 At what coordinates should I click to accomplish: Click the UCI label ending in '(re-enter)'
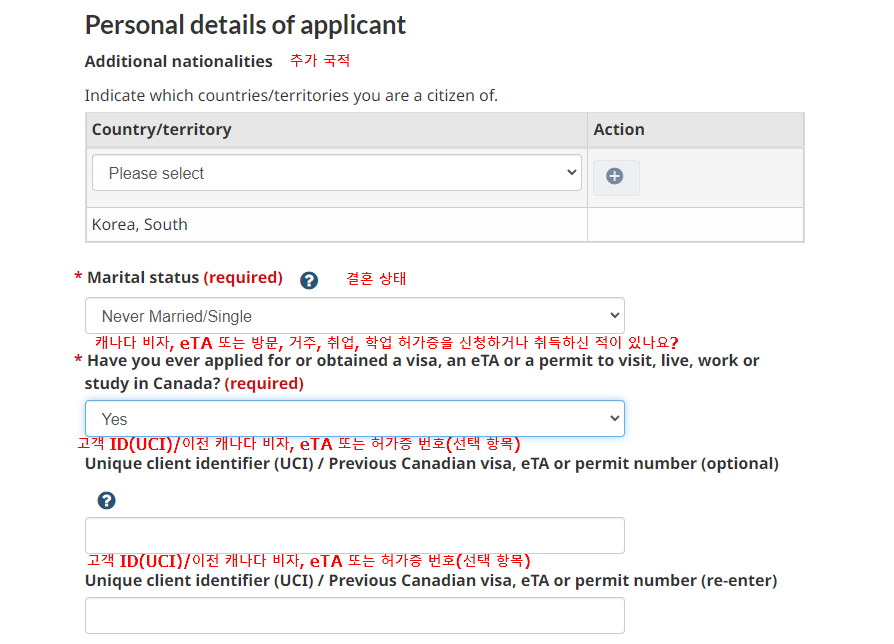(x=430, y=581)
